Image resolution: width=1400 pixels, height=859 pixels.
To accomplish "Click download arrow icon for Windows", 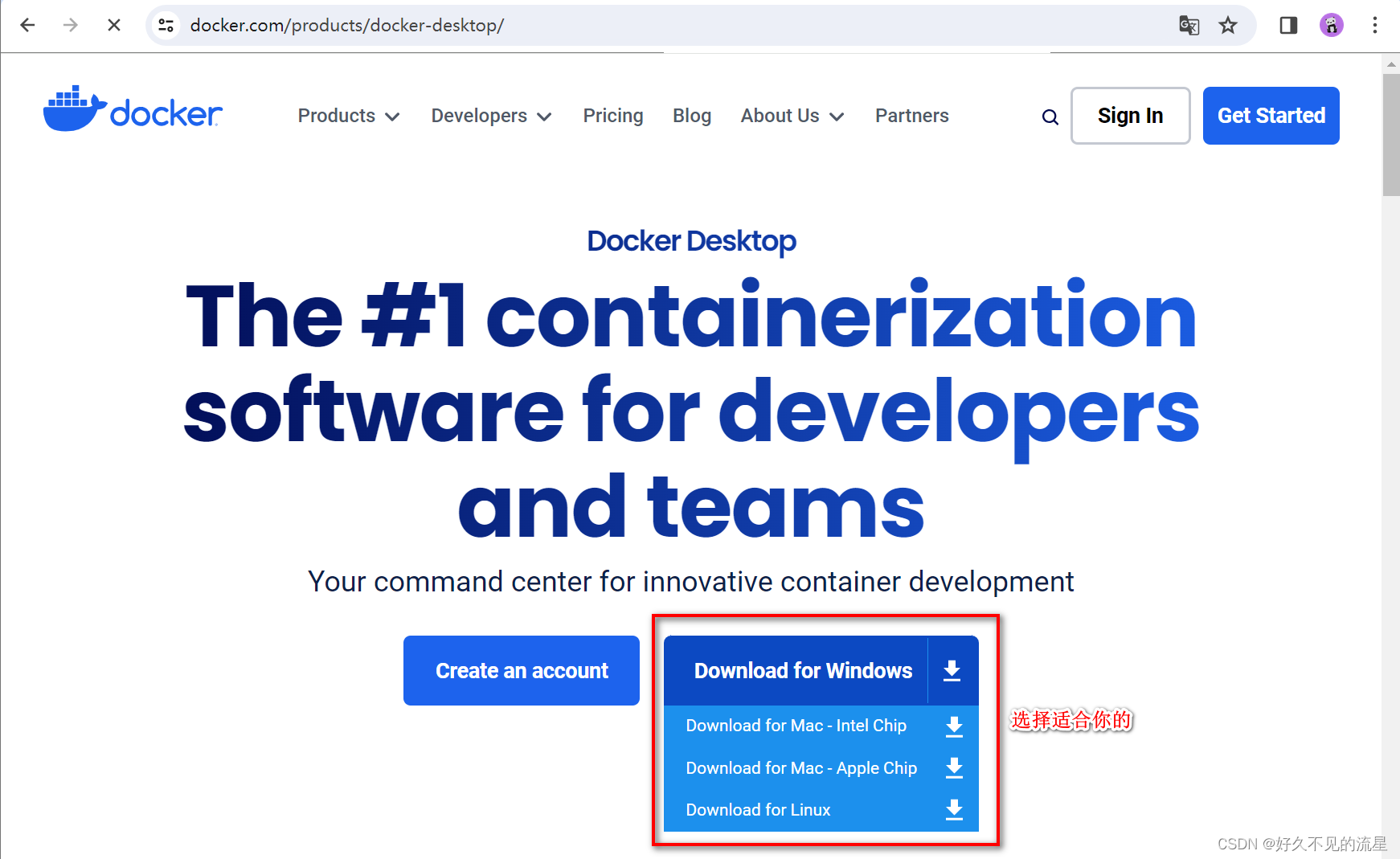I will tap(952, 671).
